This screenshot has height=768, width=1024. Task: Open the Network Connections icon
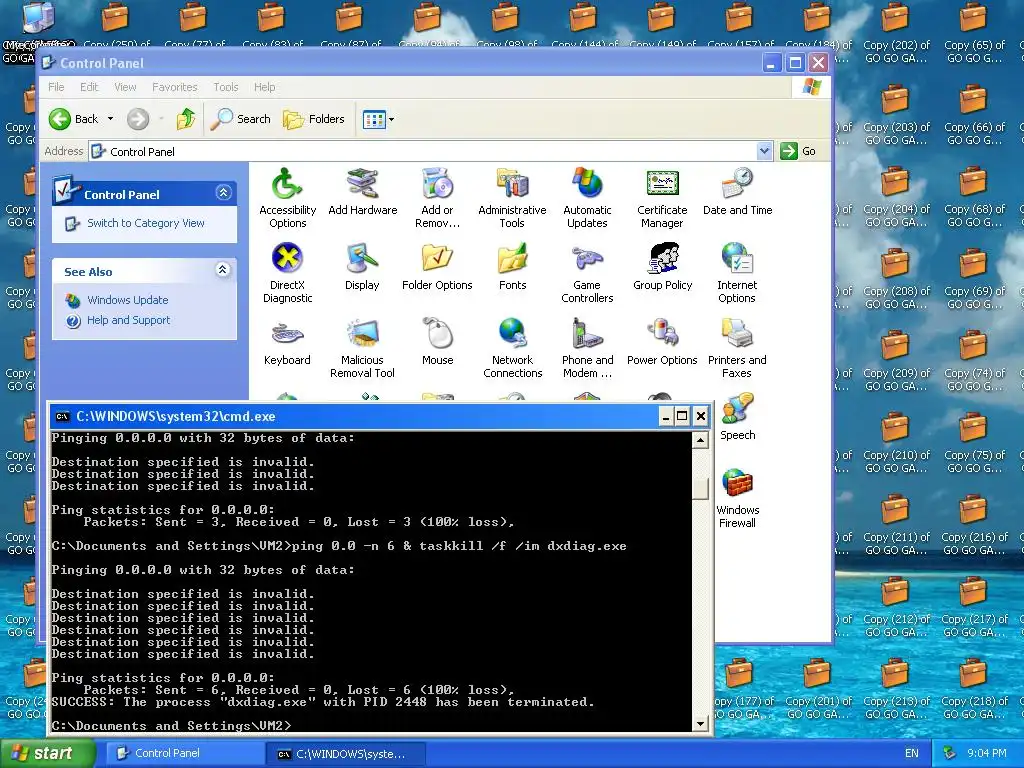click(512, 348)
